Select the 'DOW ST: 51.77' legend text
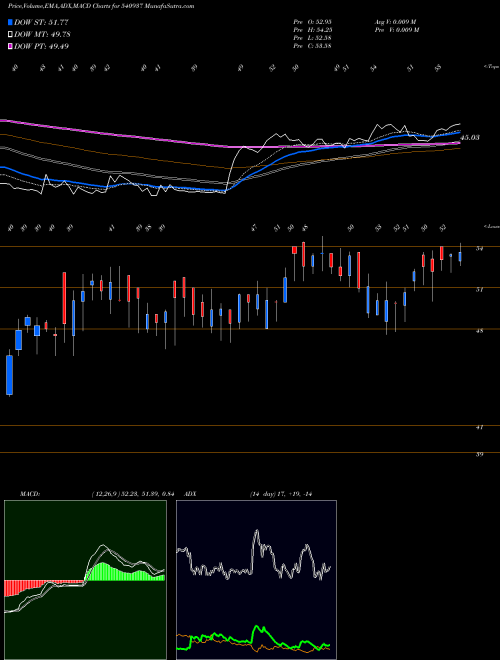Image resolution: width=500 pixels, height=660 pixels. (x=41, y=22)
